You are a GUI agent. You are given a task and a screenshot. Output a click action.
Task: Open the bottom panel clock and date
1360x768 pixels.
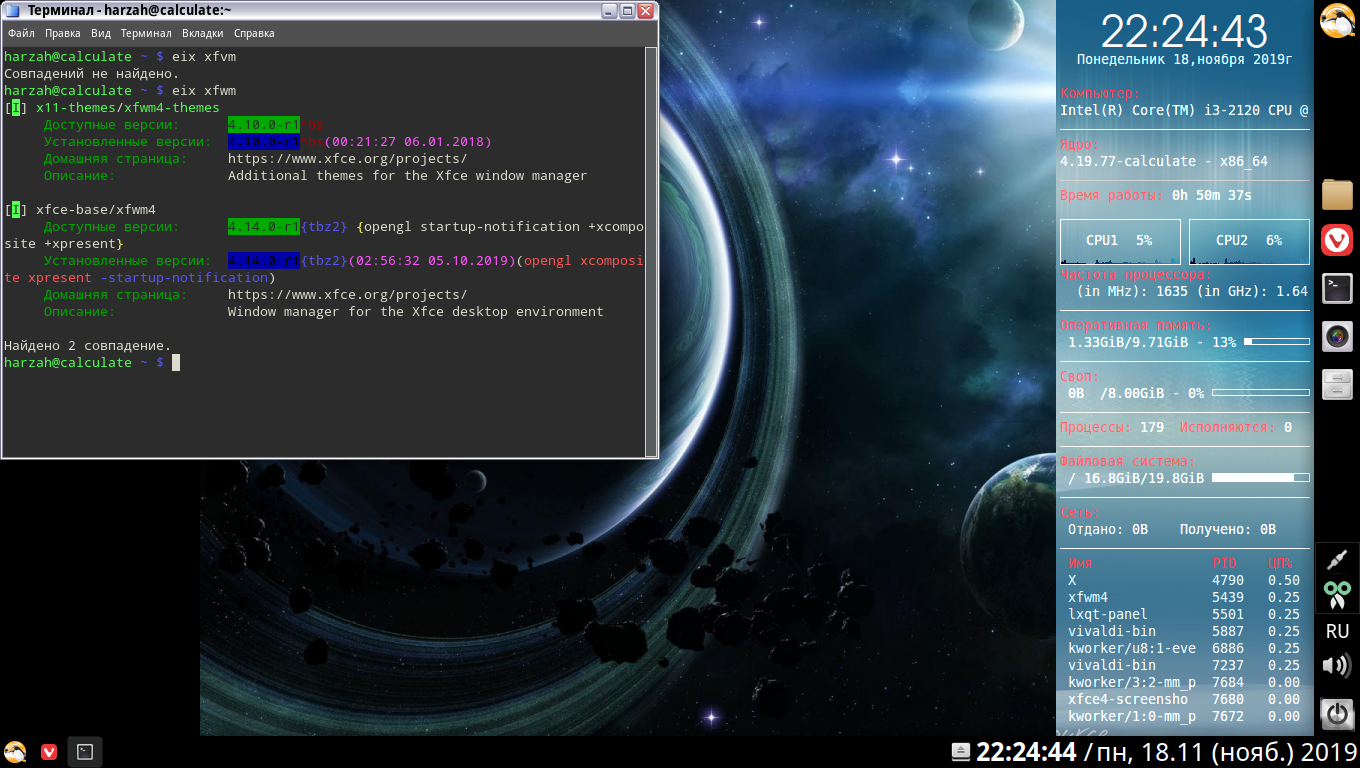1165,752
